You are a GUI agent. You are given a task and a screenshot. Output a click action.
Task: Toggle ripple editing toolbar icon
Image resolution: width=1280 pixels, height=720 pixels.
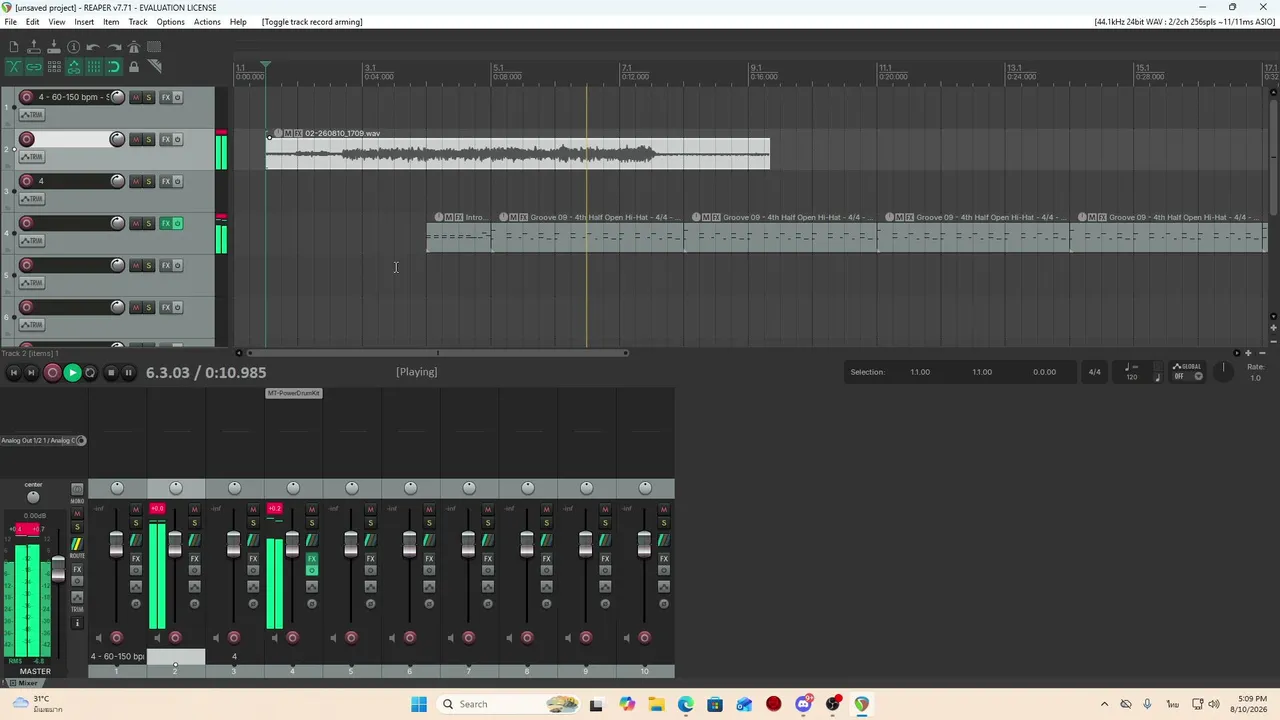54,67
